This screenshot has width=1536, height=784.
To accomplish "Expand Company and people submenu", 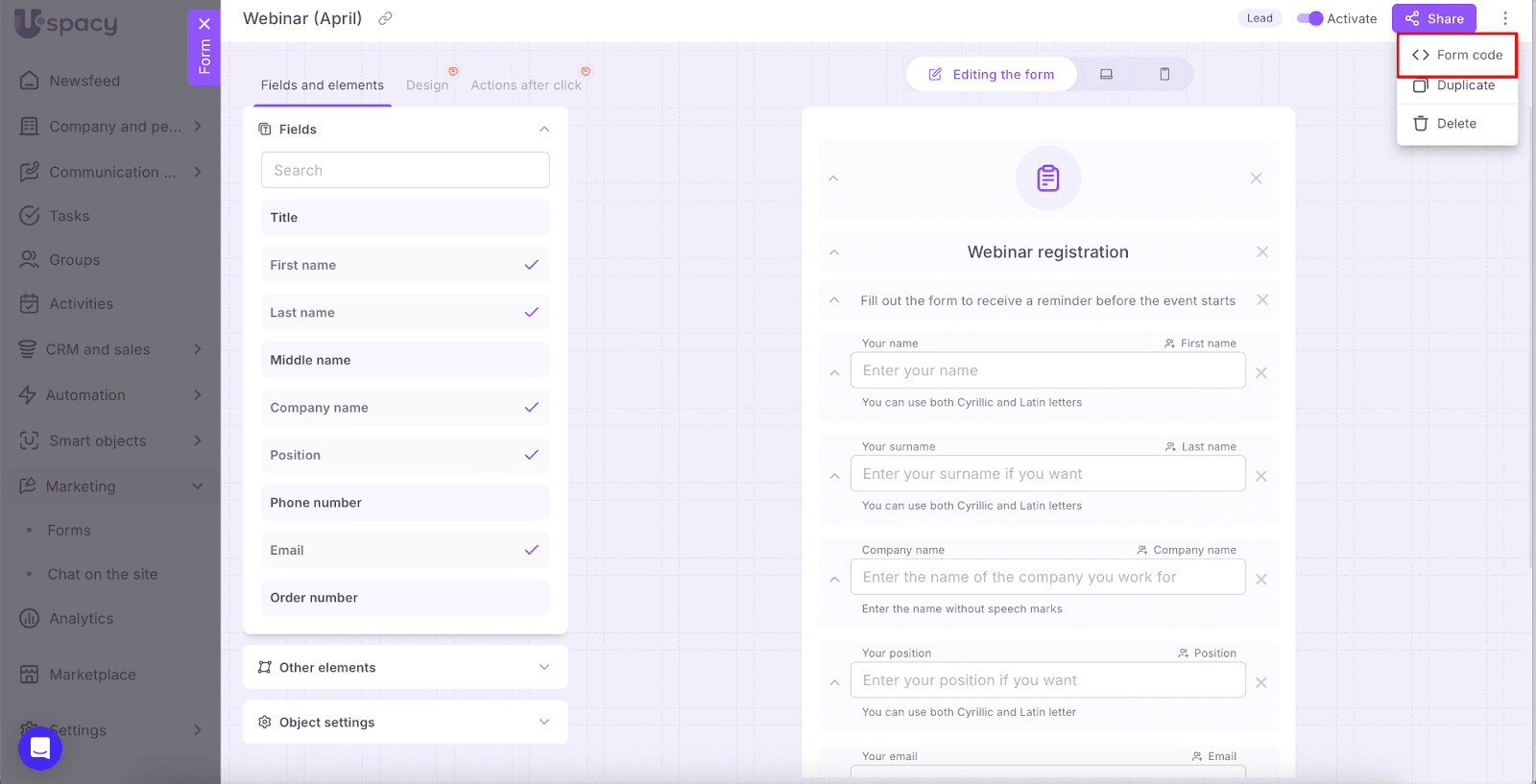I will tap(198, 126).
